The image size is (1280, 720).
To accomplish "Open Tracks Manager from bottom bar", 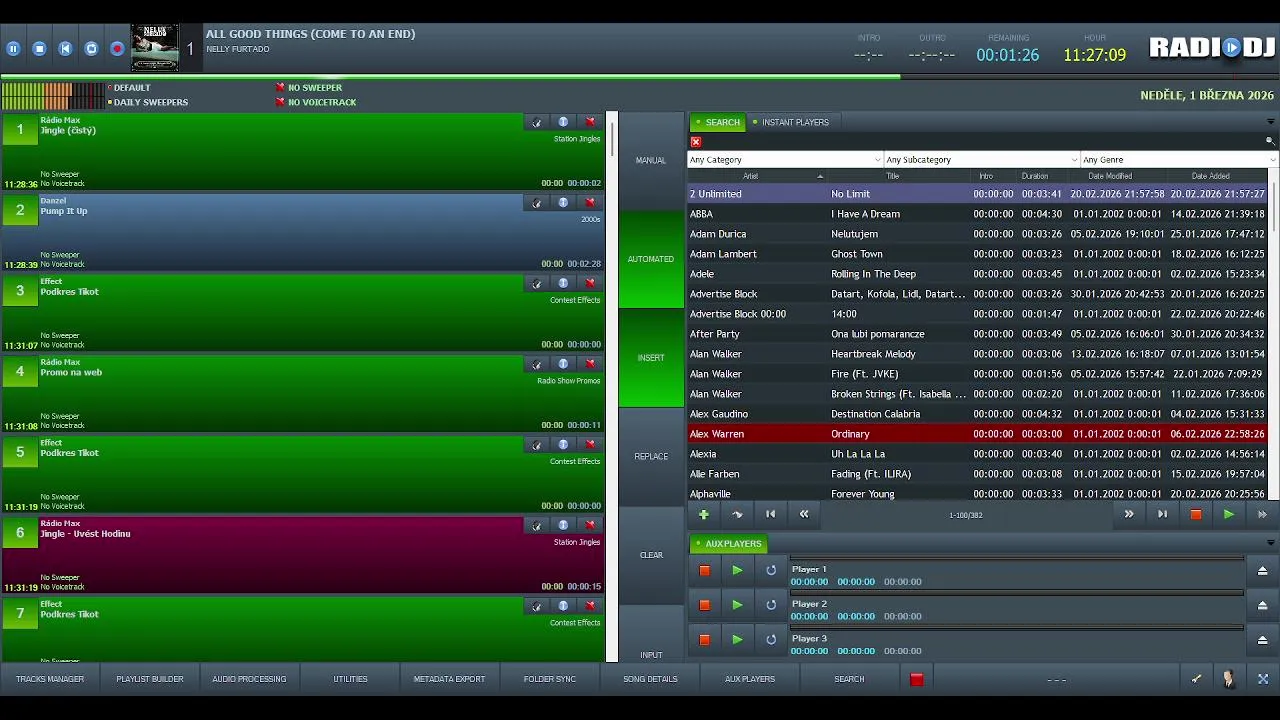I will coord(50,679).
